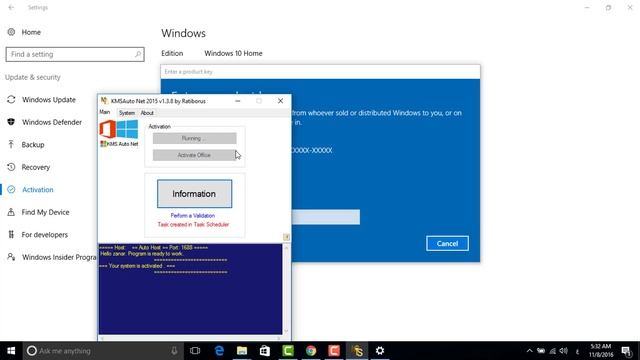Click the Windows Update refresh icon
640x360 pixels.
11,100
